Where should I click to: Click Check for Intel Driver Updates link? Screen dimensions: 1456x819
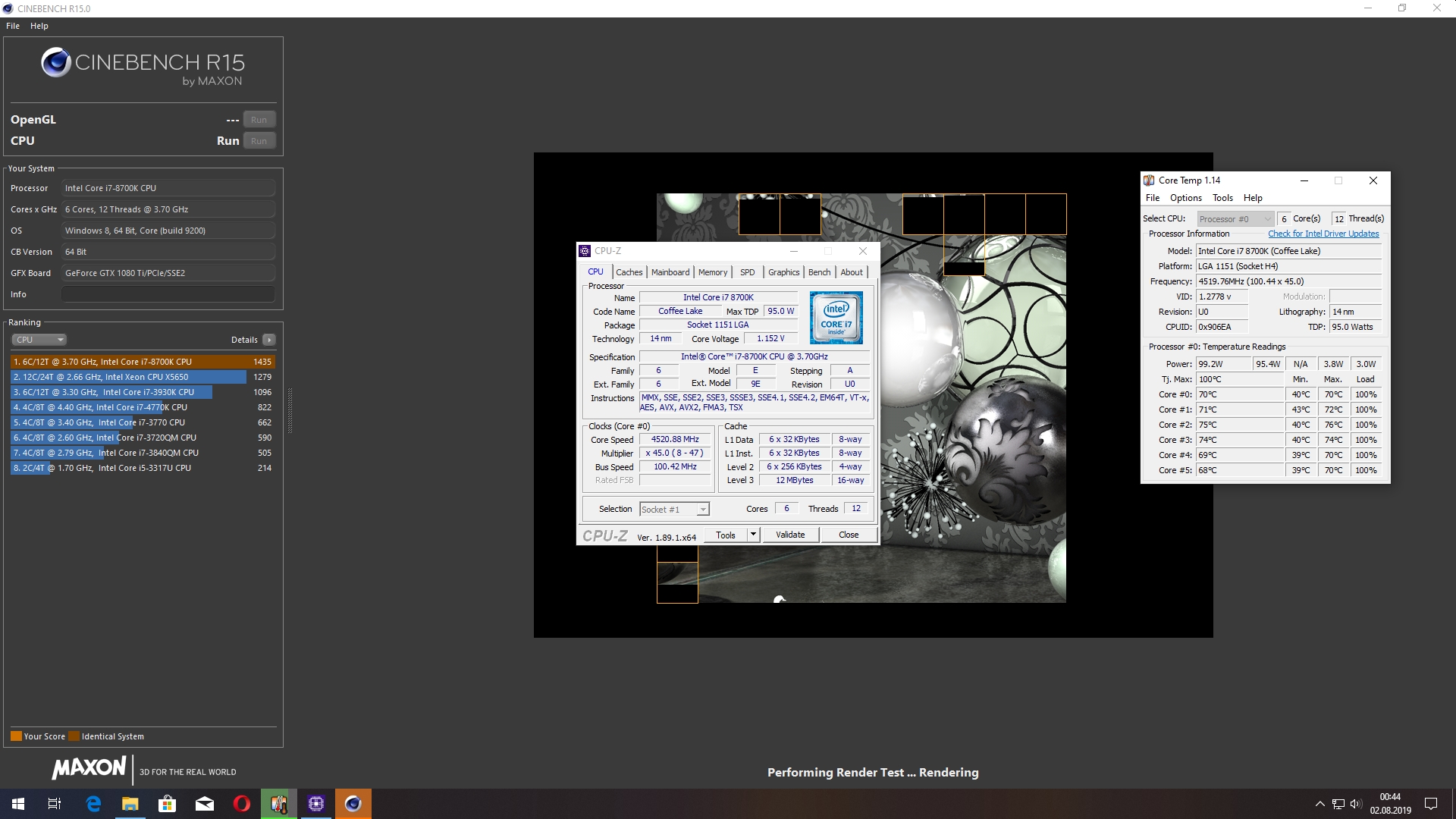pyautogui.click(x=1323, y=234)
